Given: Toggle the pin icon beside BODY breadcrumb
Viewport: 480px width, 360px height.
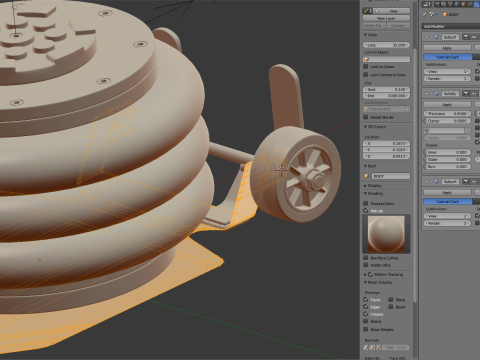Looking at the screenshot, I should 425,14.
